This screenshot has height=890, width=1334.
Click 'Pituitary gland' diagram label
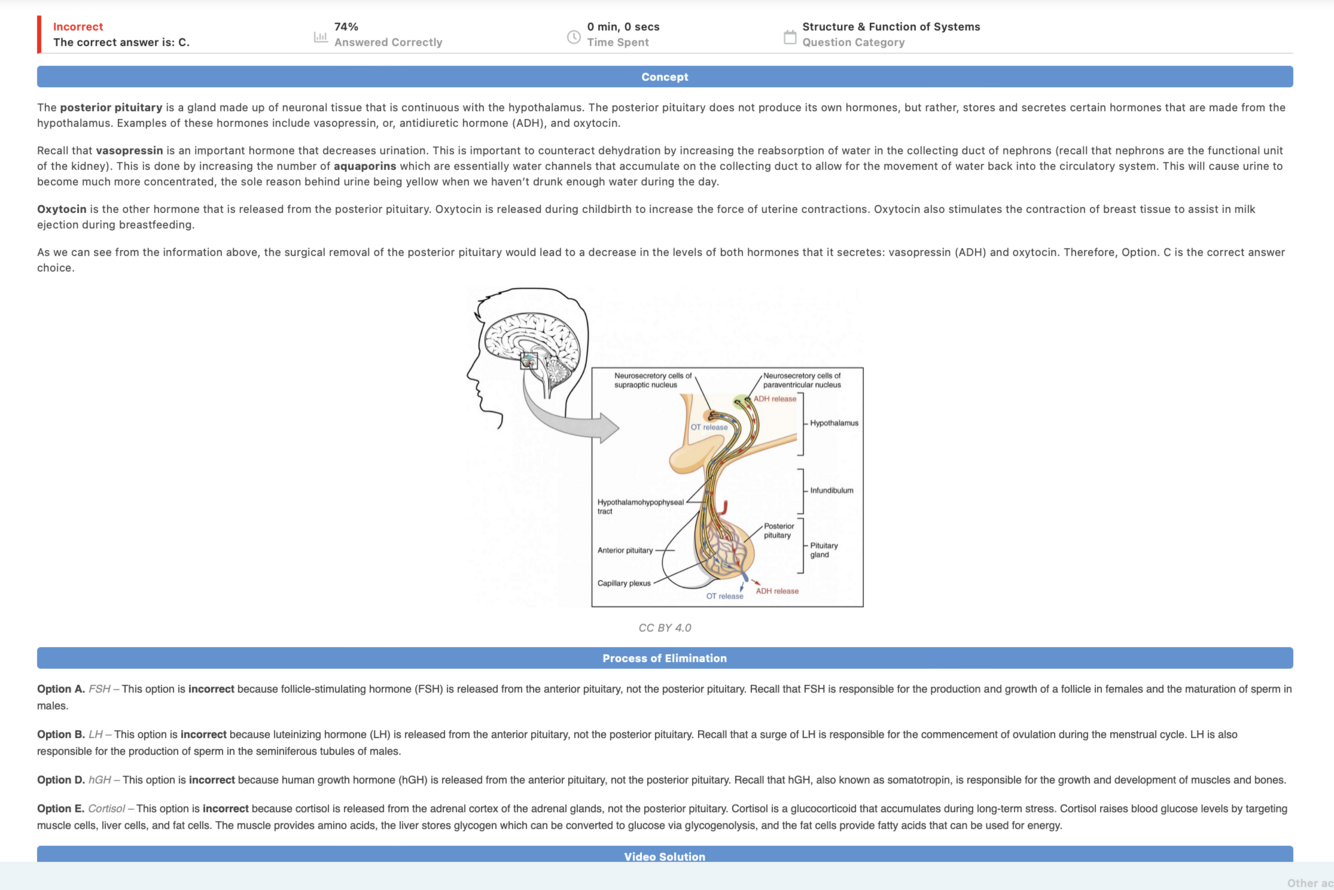[824, 550]
